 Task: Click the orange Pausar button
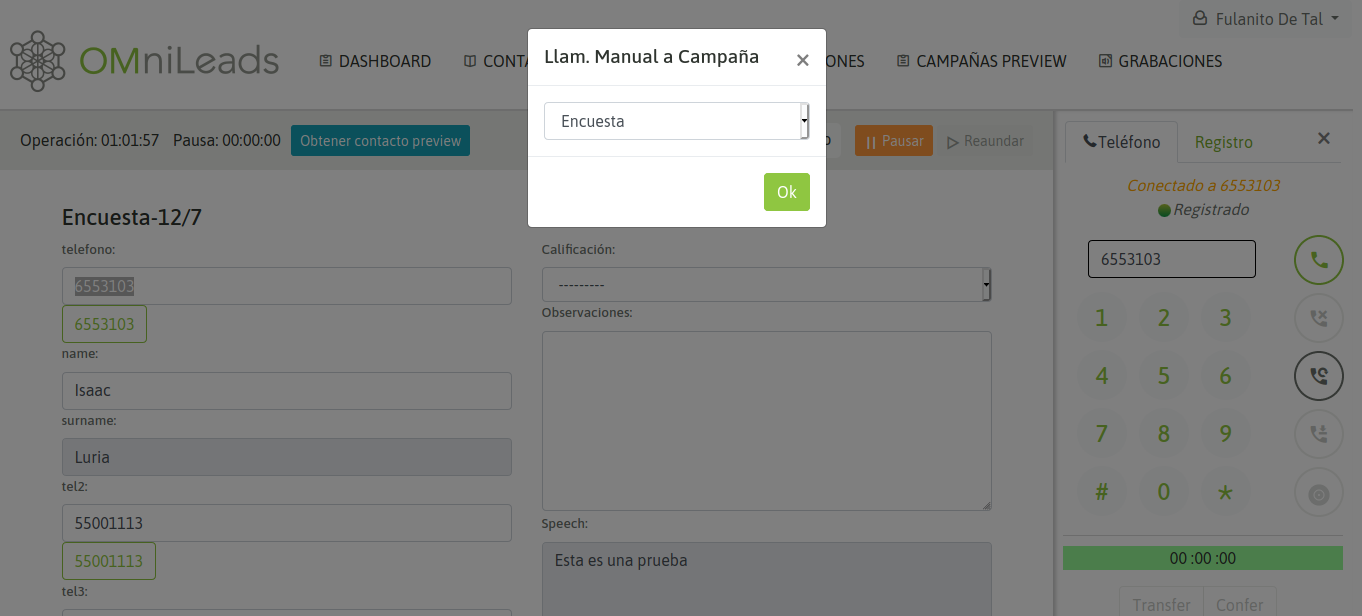click(893, 141)
